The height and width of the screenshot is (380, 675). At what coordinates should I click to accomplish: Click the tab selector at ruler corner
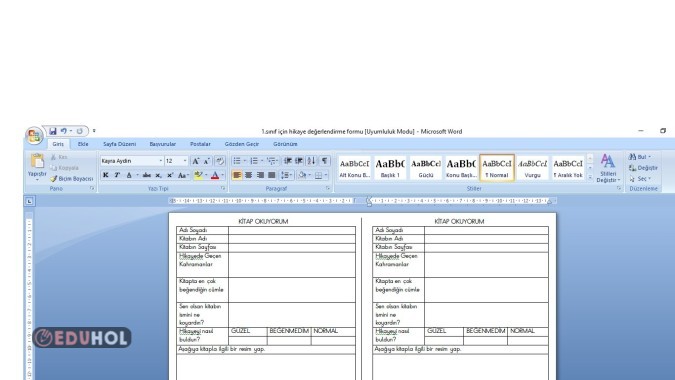[x=29, y=201]
